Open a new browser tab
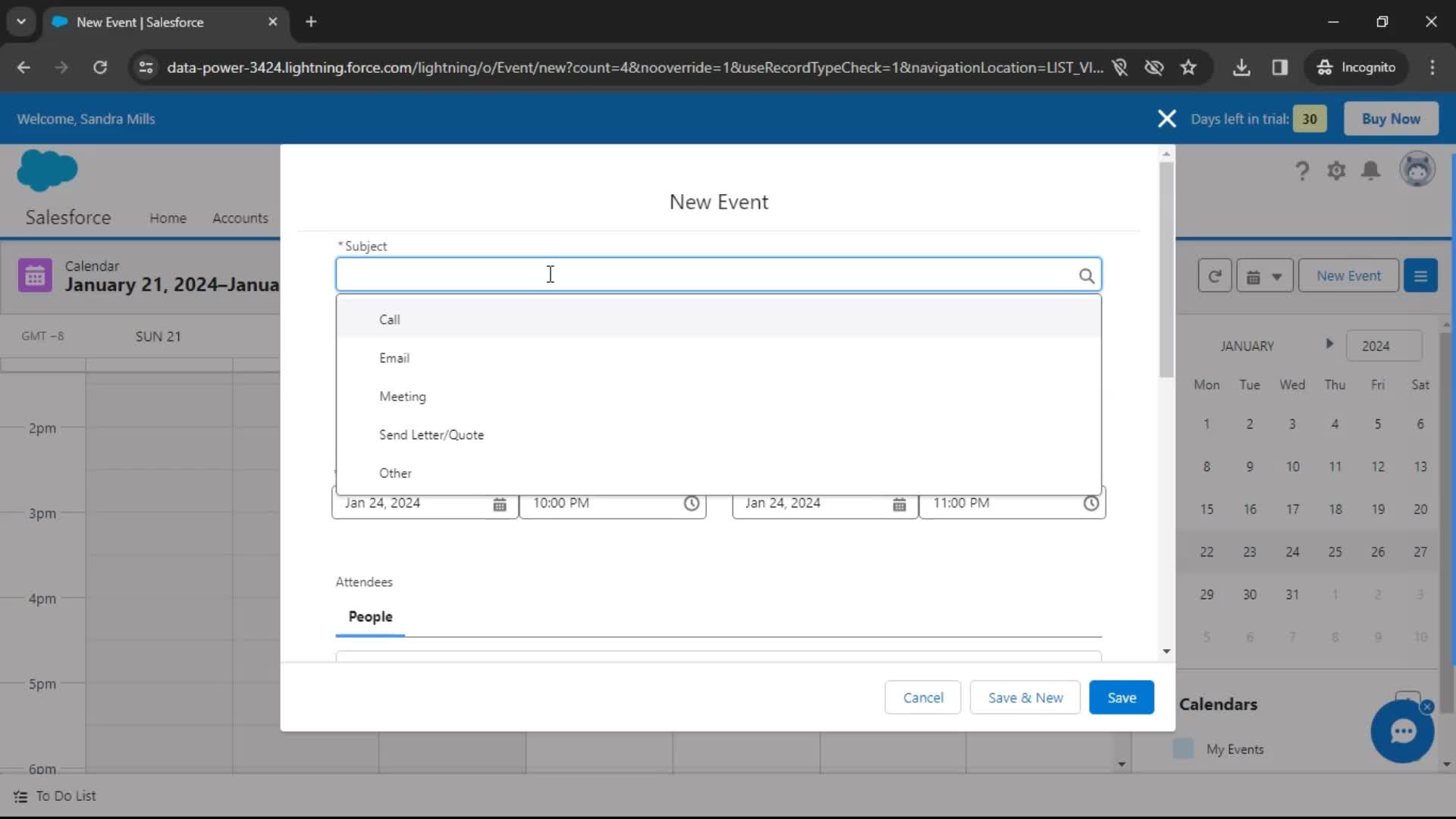 click(x=311, y=22)
